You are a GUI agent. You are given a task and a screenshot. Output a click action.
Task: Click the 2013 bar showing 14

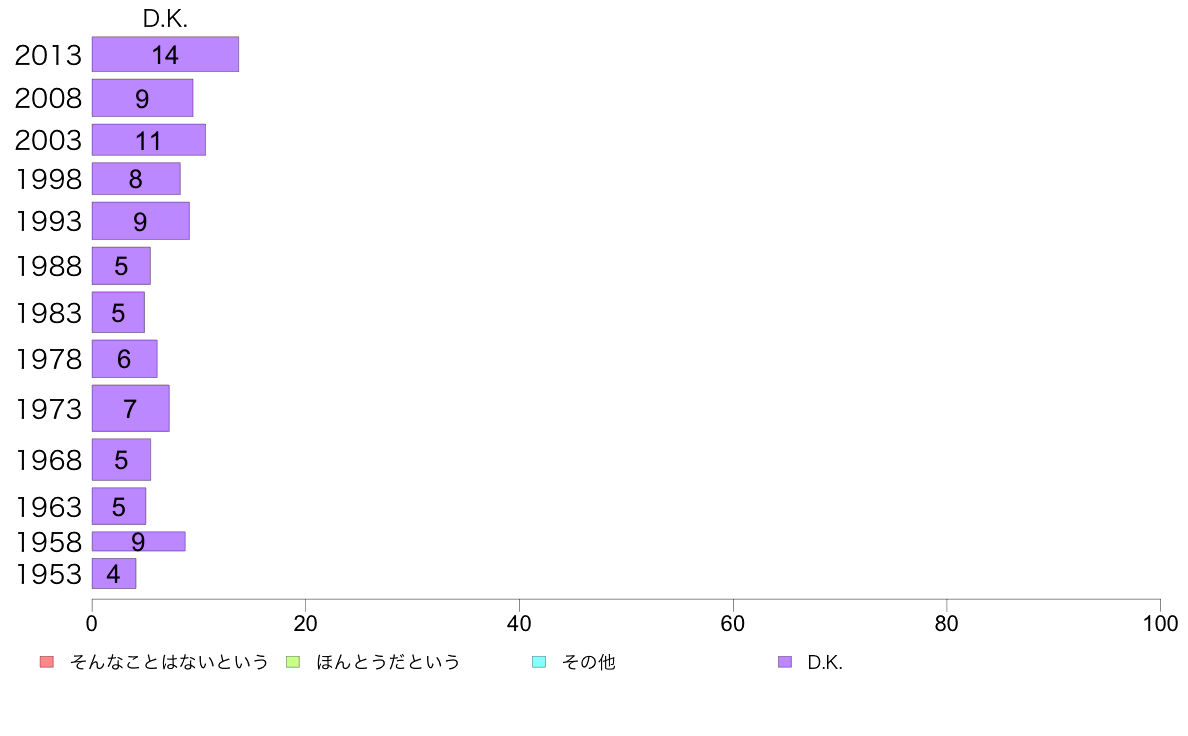[x=165, y=55]
